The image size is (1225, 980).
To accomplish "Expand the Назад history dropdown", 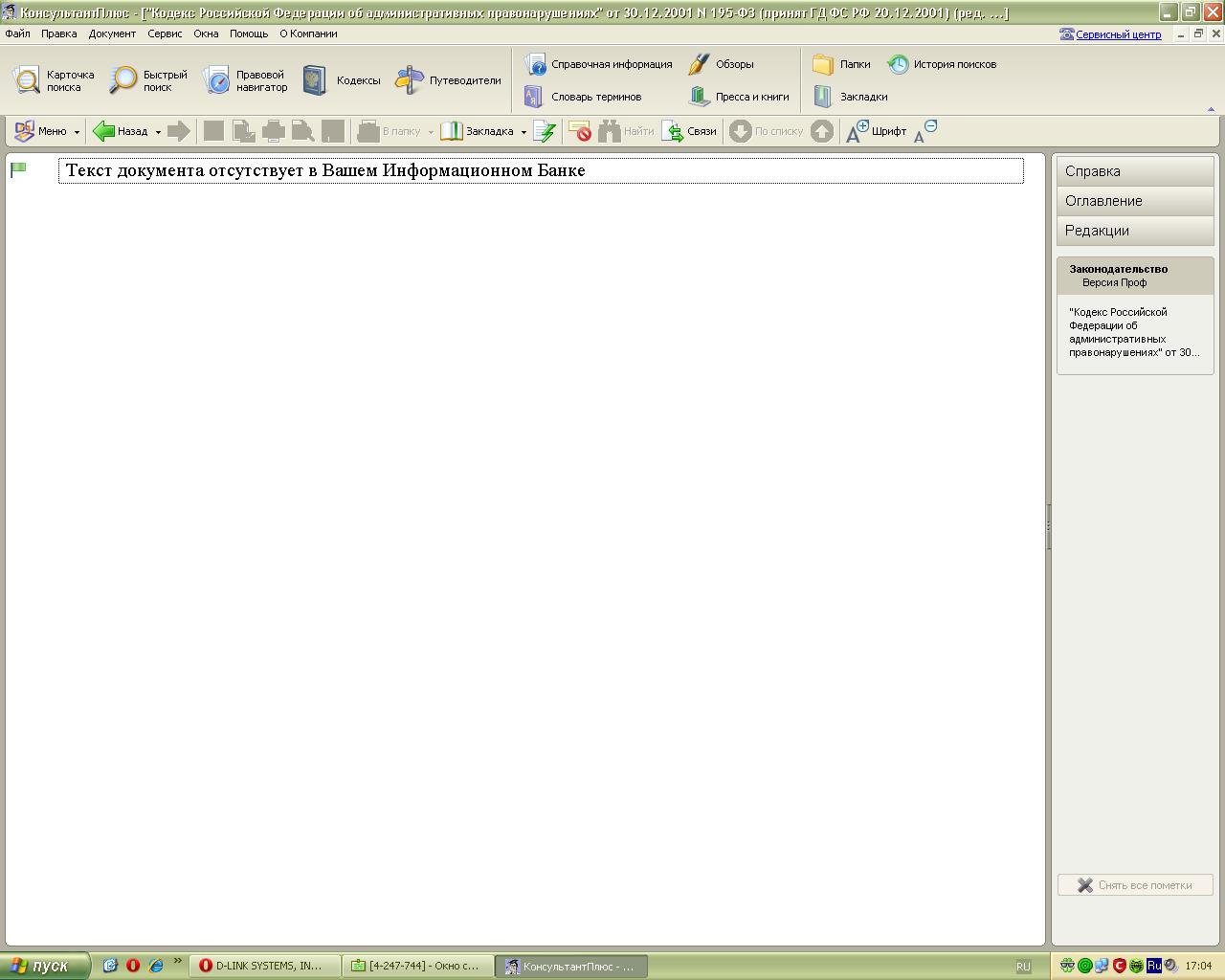I will [x=158, y=132].
